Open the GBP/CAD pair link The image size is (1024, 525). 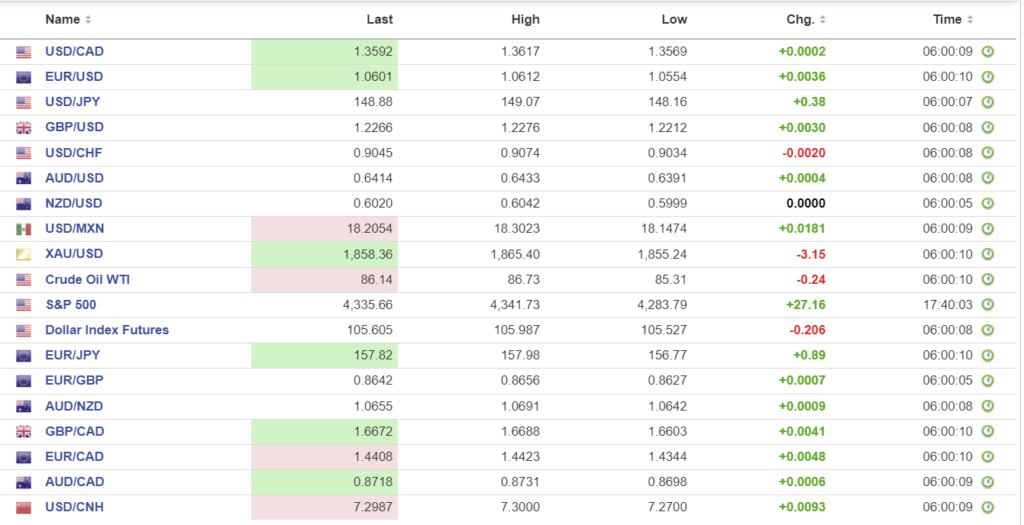coord(74,432)
